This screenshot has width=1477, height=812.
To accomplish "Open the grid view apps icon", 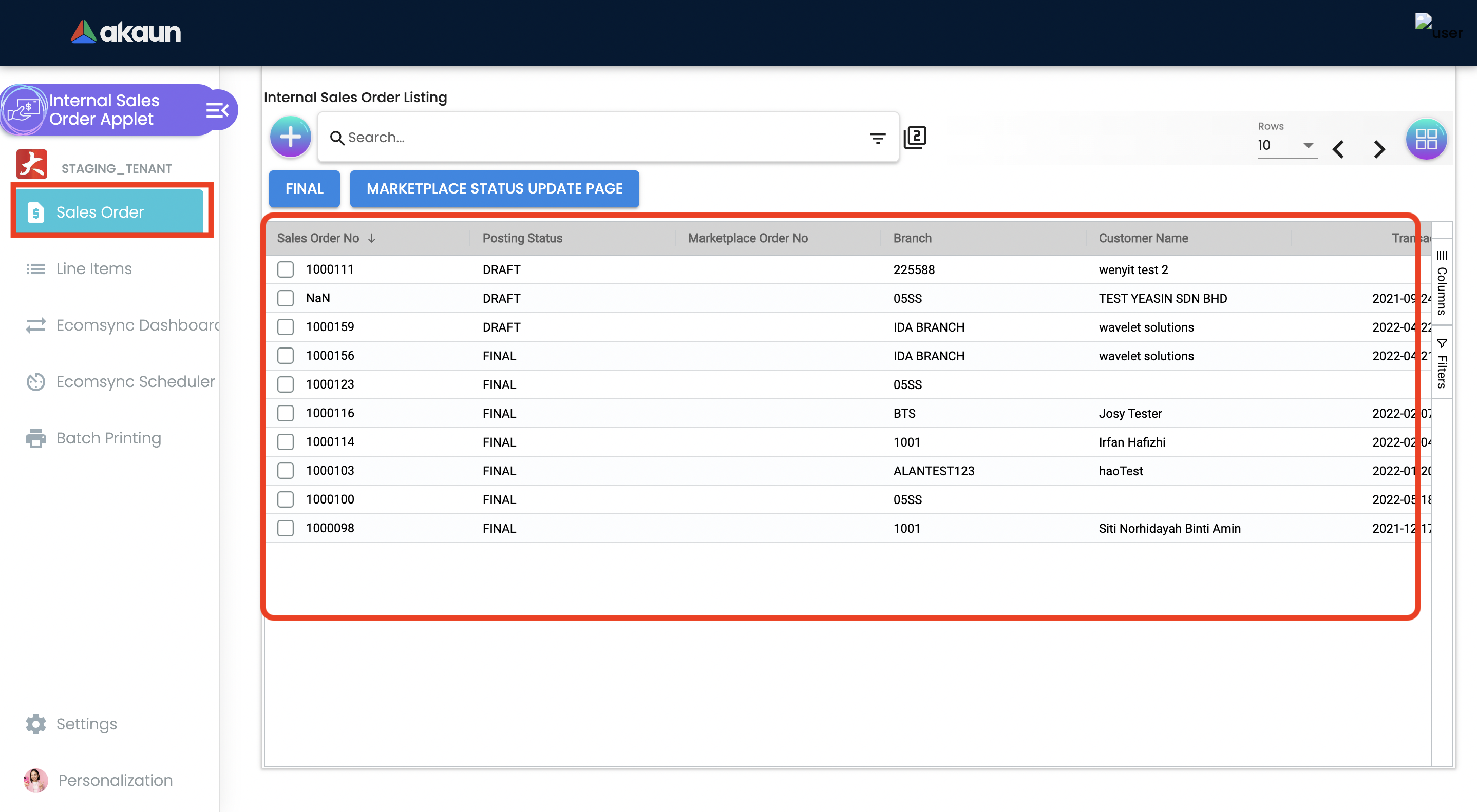I will click(x=1426, y=139).
